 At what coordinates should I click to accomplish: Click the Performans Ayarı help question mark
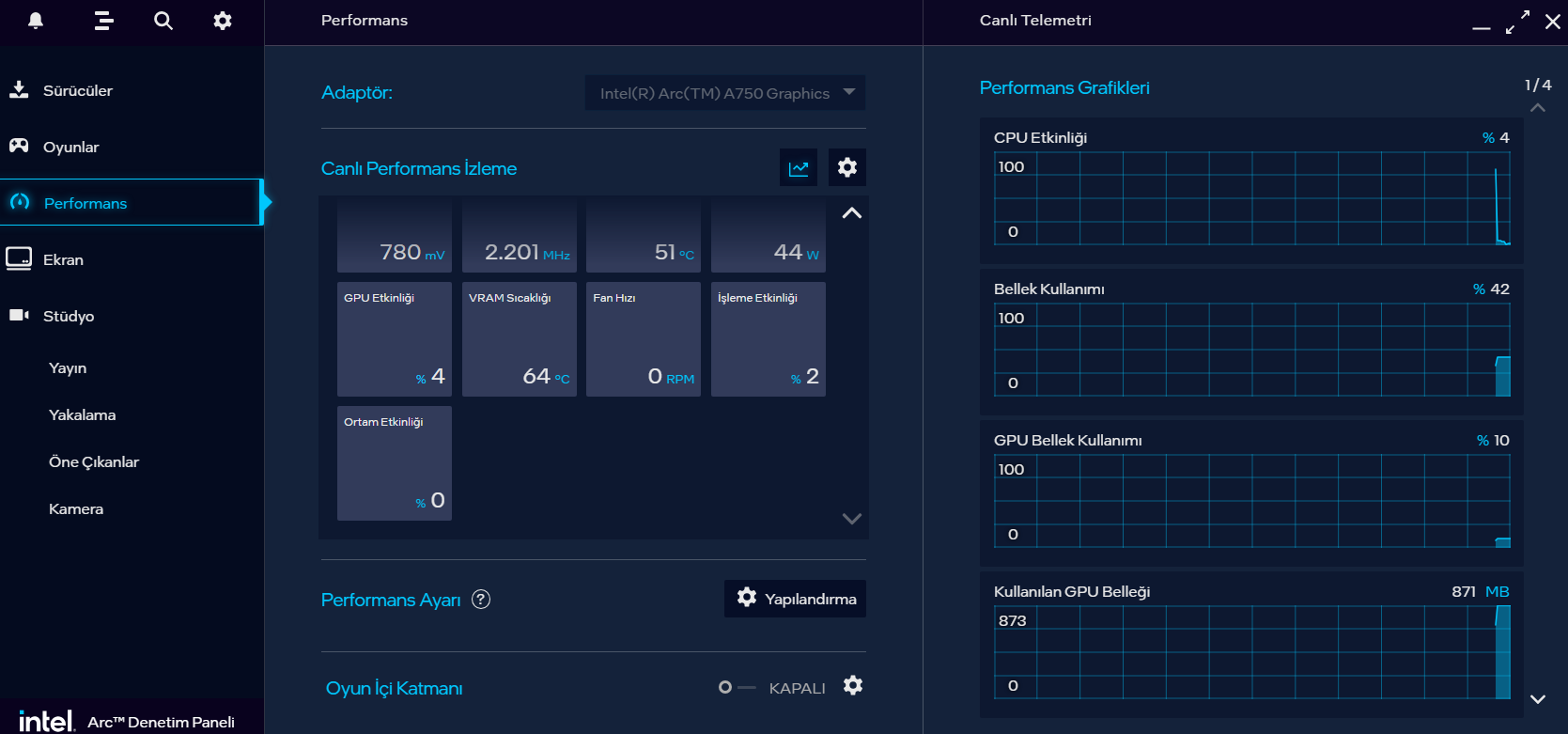click(x=481, y=599)
